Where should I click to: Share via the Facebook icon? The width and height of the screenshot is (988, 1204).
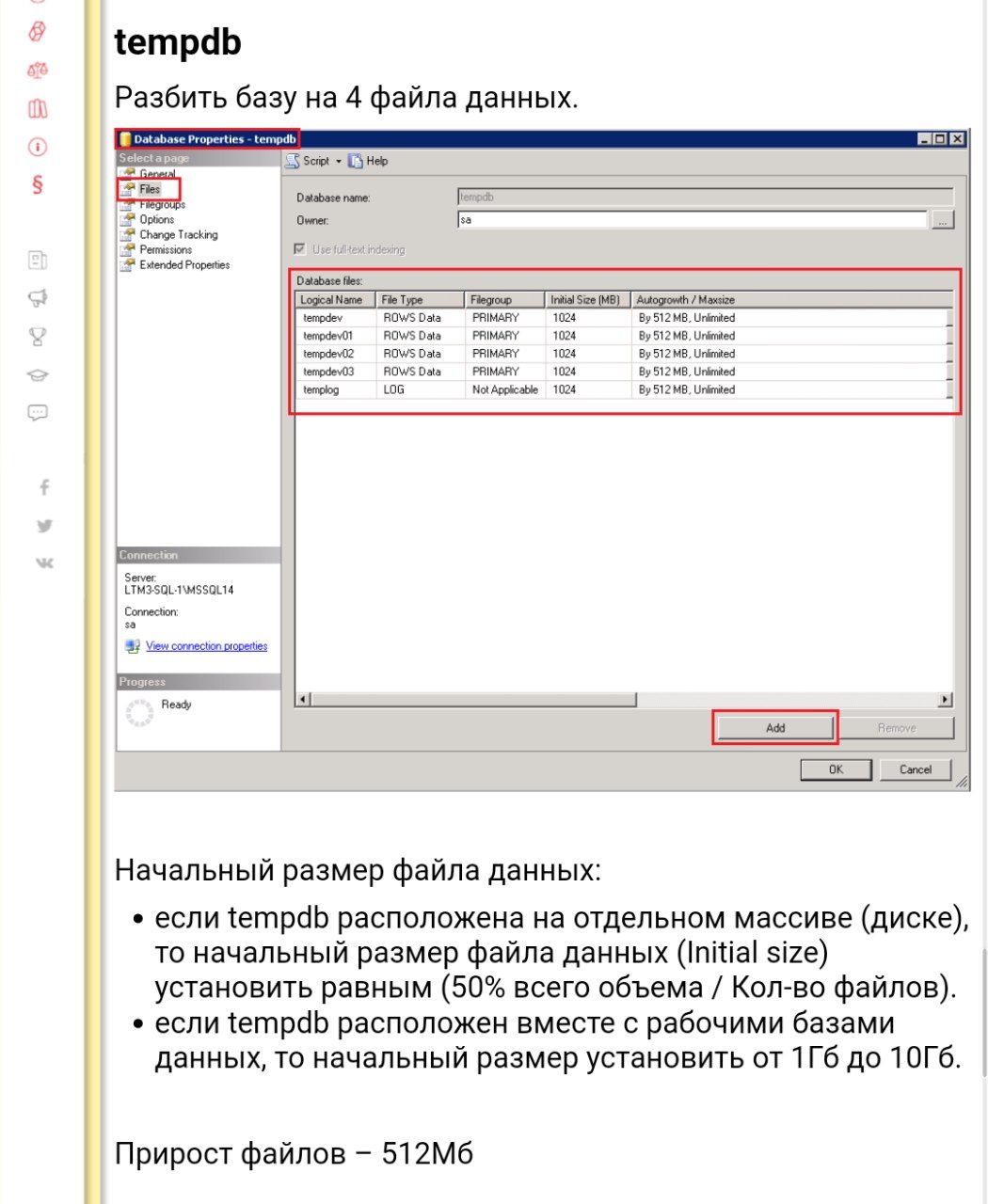click(44, 486)
